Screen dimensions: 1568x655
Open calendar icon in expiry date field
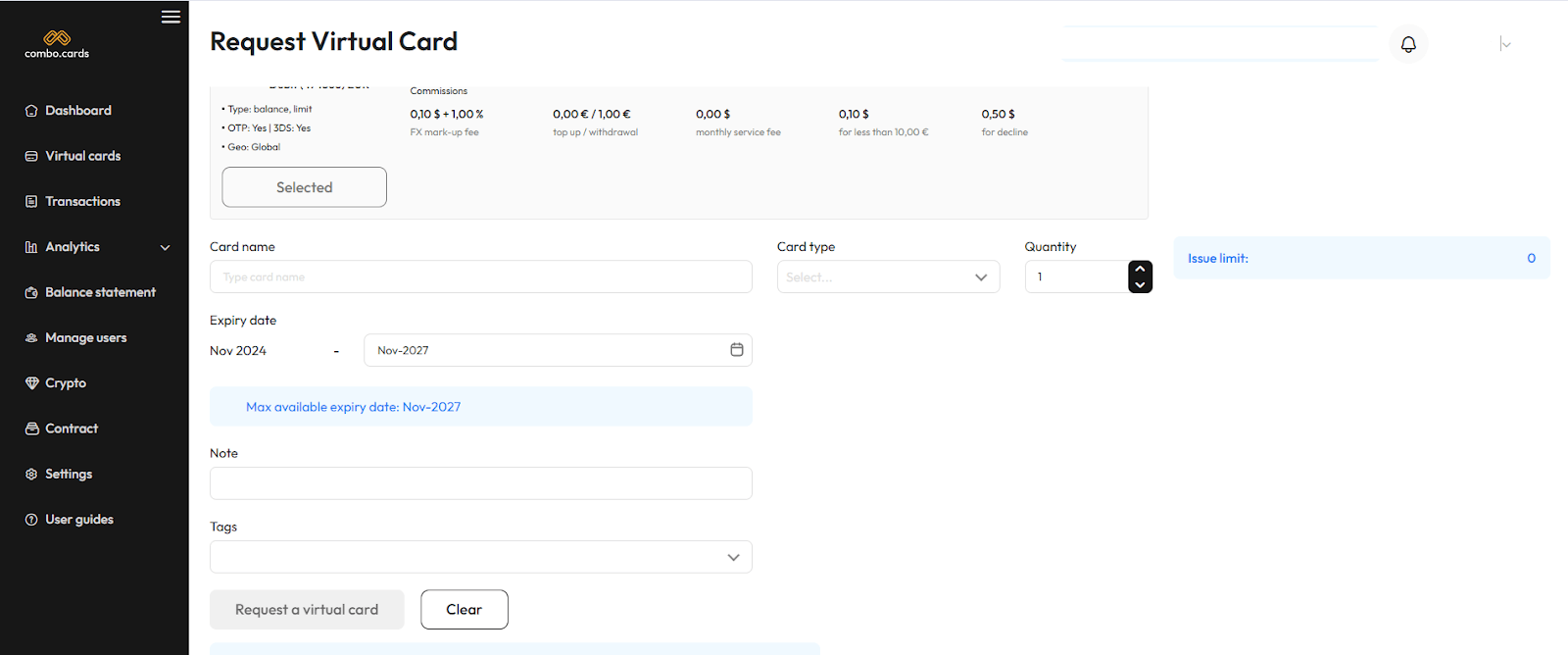pyautogui.click(x=736, y=350)
